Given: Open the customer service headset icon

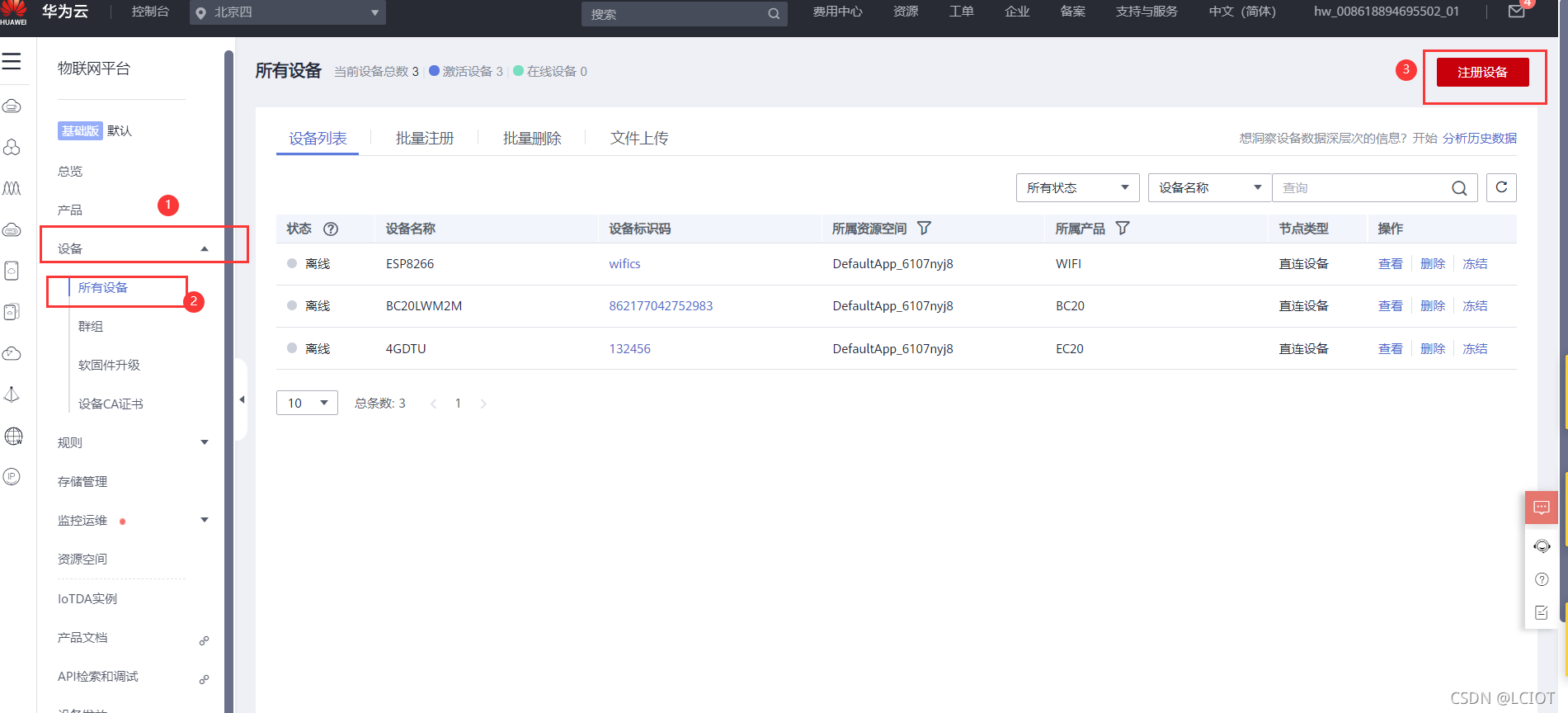Looking at the screenshot, I should coord(1542,546).
